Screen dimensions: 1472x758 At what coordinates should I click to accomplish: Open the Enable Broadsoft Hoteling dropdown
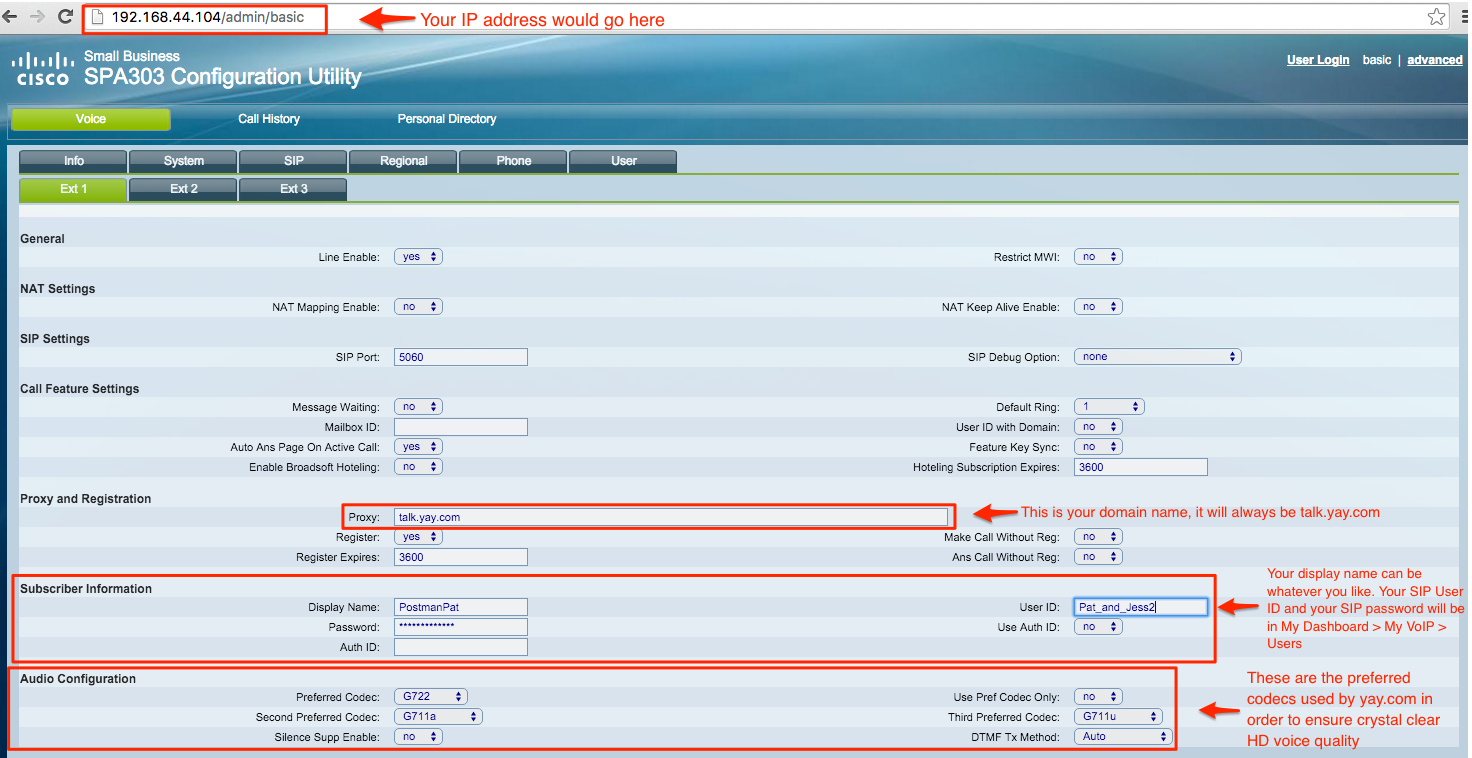click(x=418, y=467)
